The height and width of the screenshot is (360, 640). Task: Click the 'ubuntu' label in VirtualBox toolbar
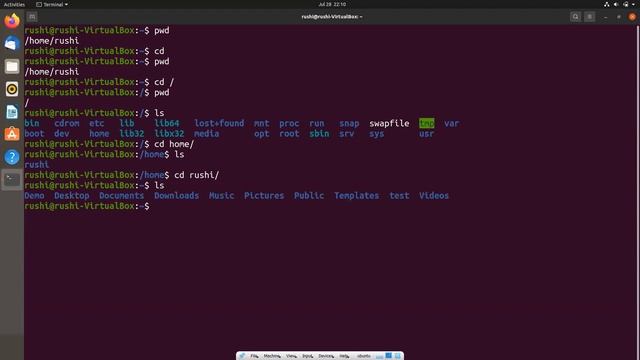[x=364, y=356]
